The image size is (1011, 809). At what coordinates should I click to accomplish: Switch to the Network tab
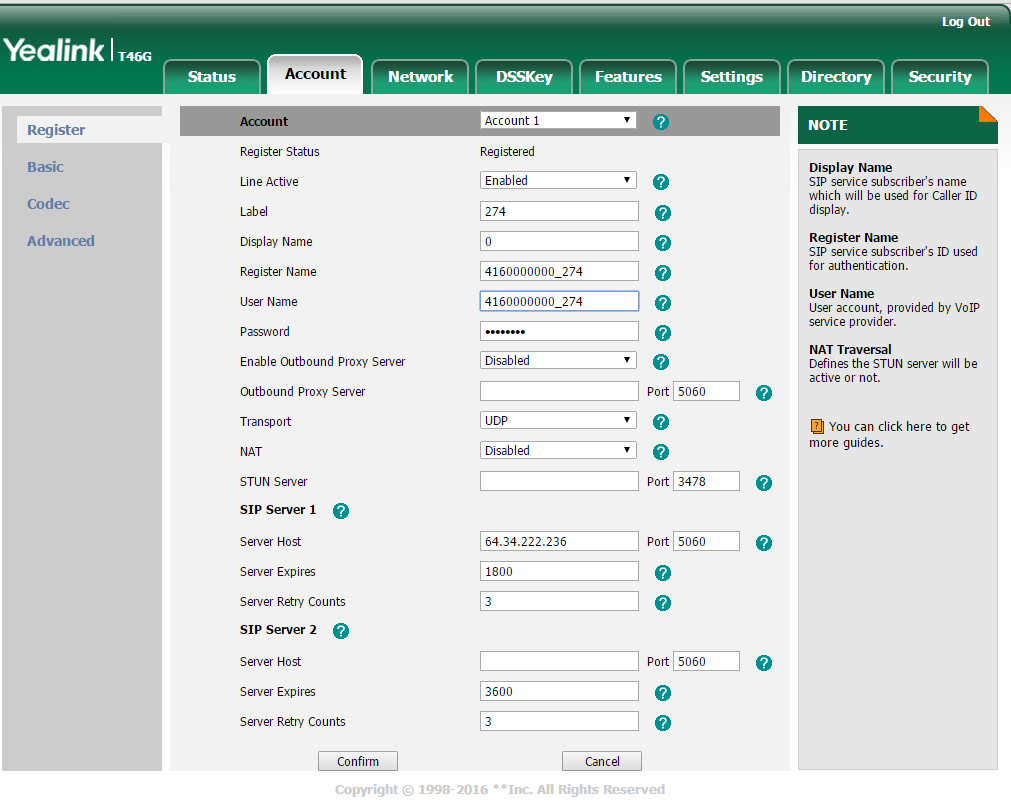[420, 77]
